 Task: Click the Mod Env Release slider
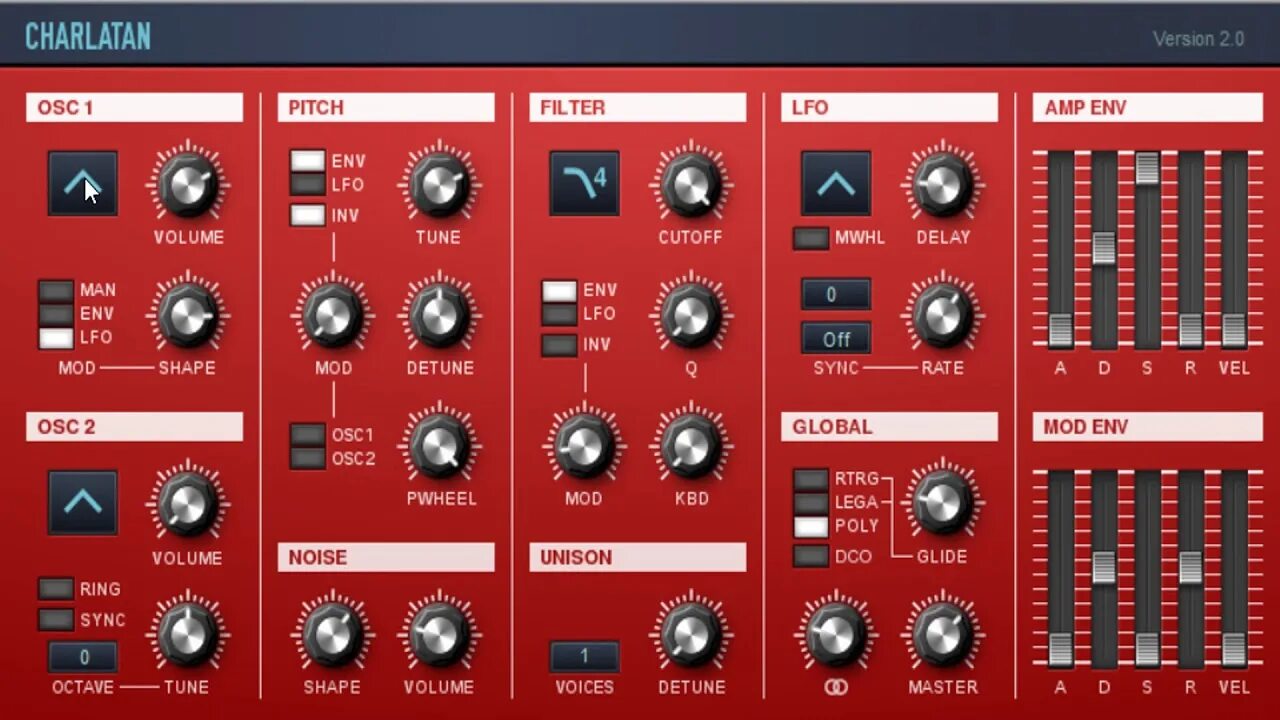click(x=1190, y=567)
